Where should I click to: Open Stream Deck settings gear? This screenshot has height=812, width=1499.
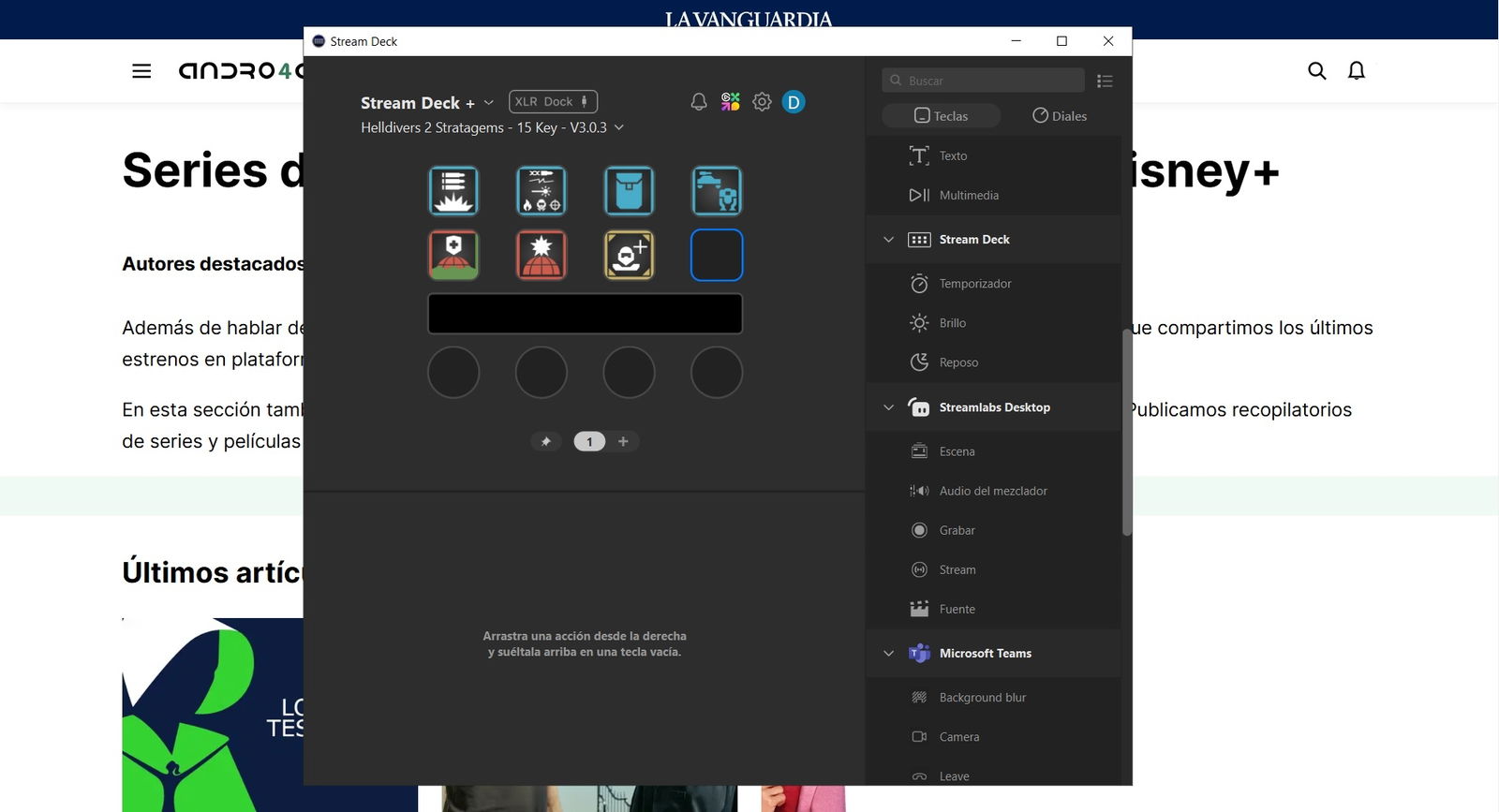762,102
